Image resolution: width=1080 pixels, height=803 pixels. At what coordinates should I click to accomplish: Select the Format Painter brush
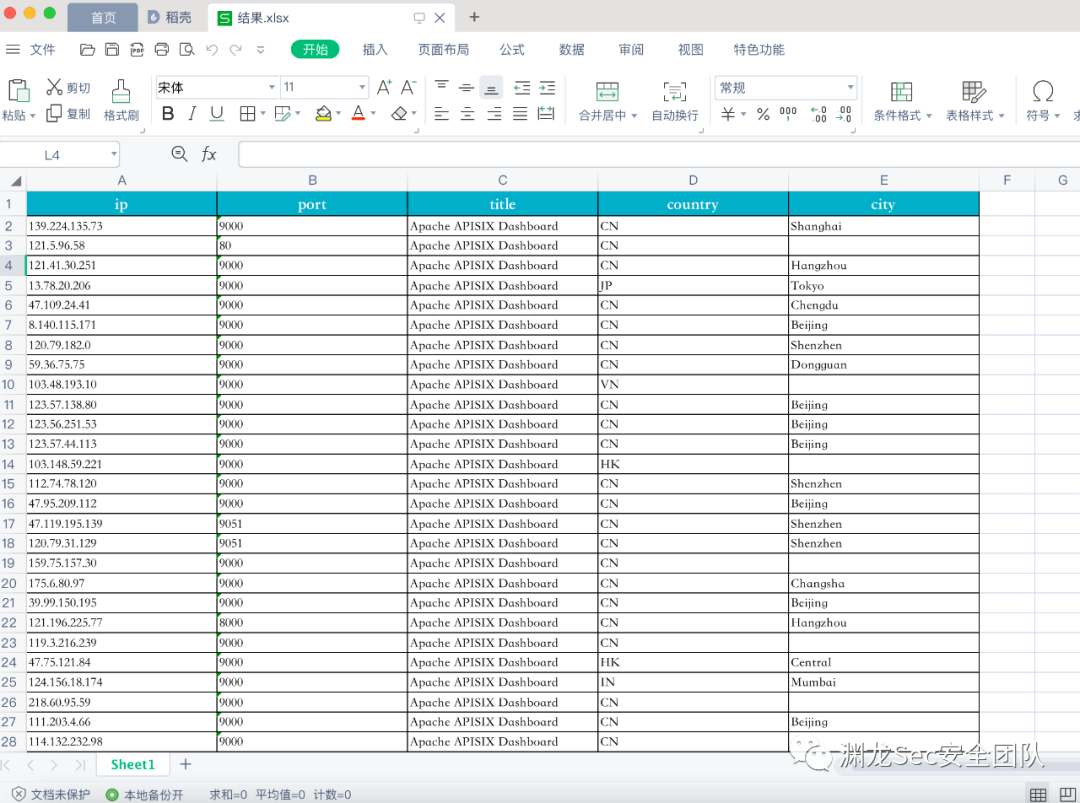[121, 91]
